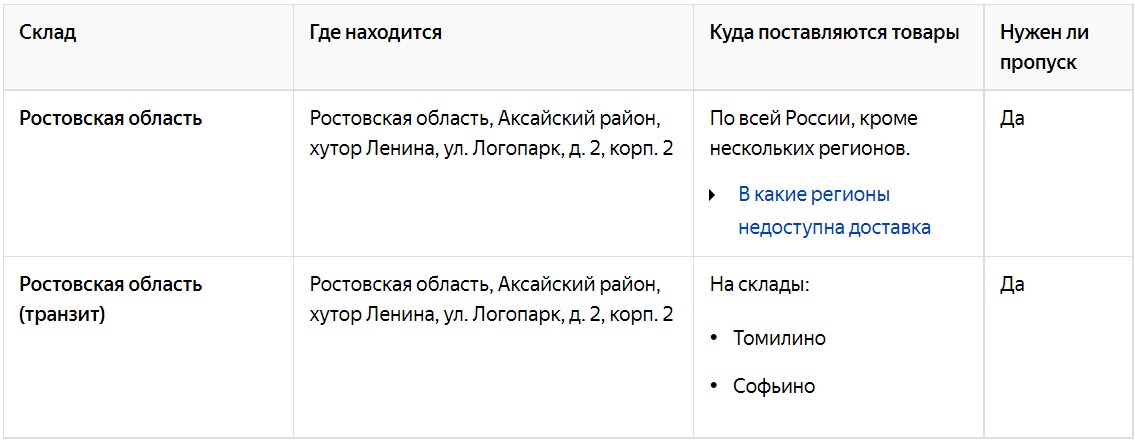Click the bullet point next to Томилино

[714, 340]
